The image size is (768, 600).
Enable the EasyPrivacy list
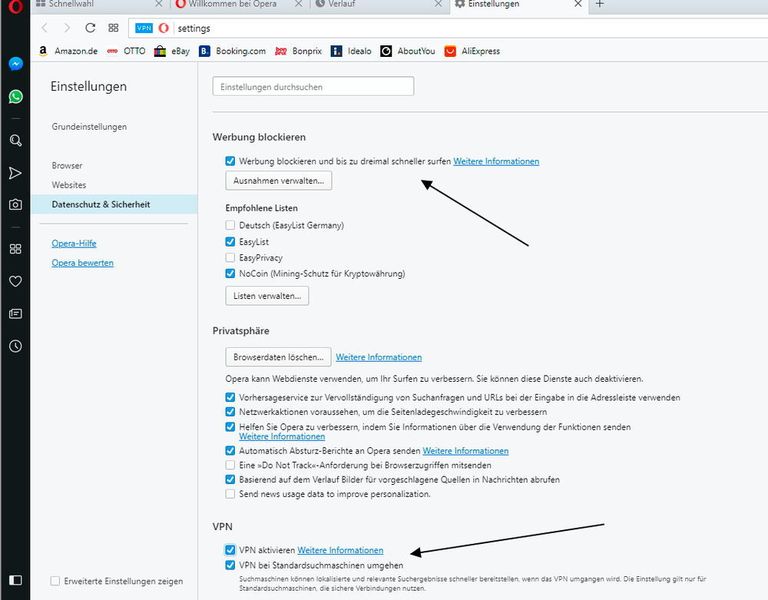click(x=230, y=257)
